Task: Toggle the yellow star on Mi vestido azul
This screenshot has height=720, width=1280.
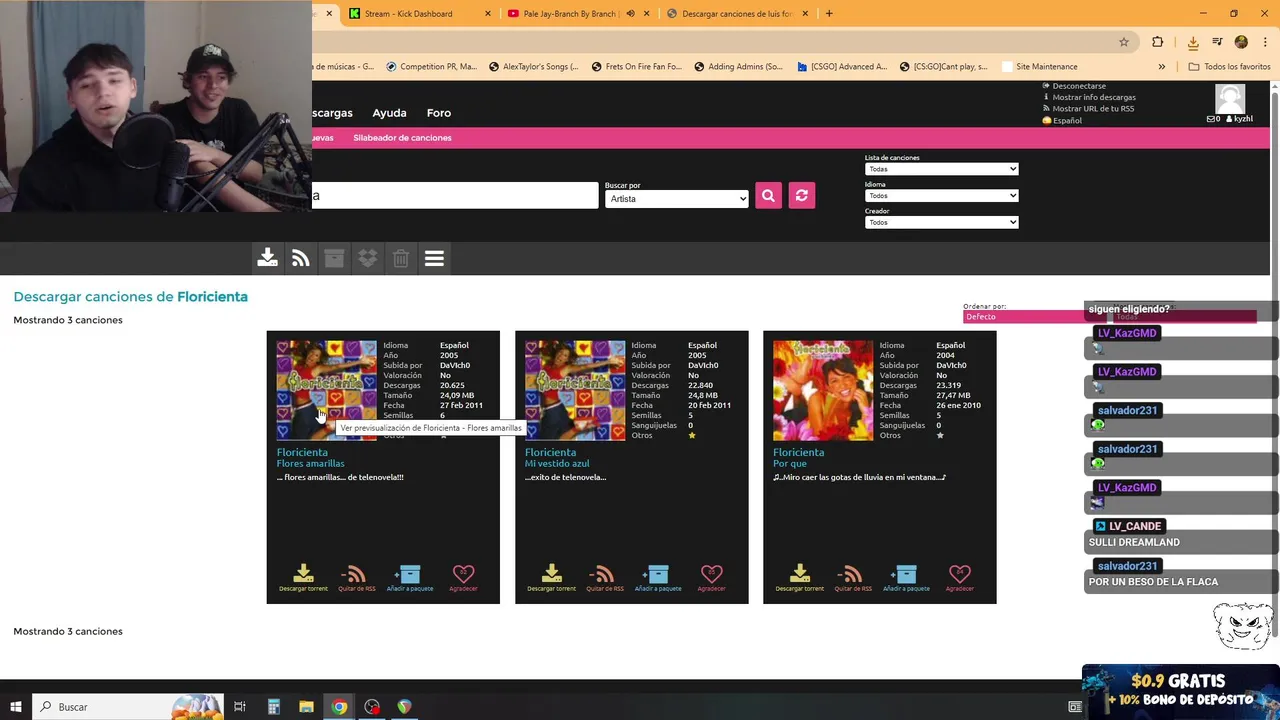Action: pyautogui.click(x=691, y=435)
